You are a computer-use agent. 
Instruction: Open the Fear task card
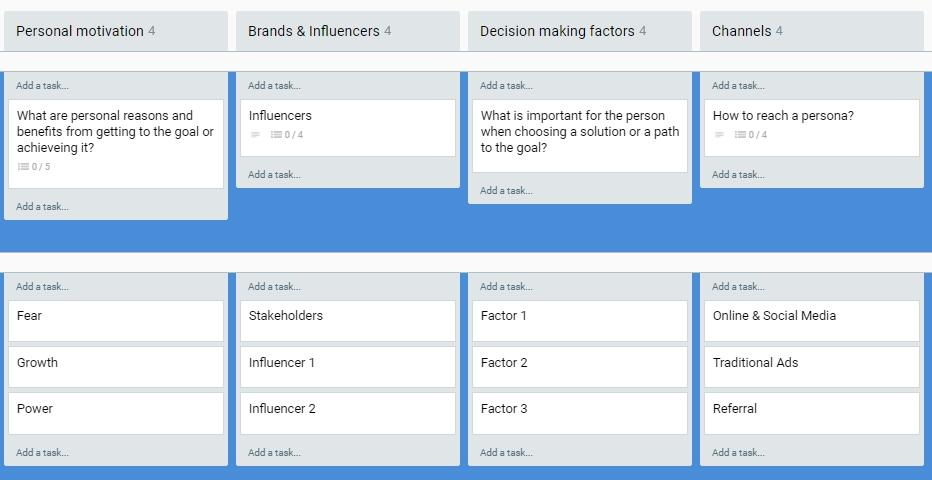pos(116,321)
